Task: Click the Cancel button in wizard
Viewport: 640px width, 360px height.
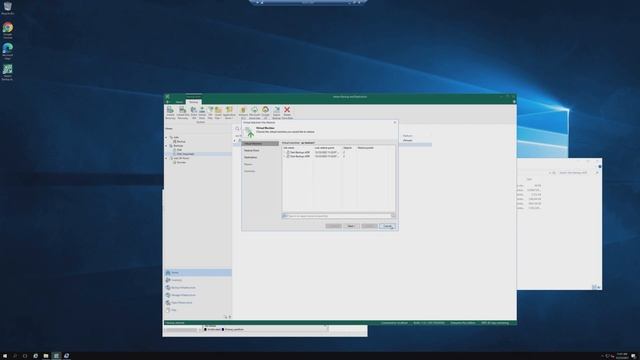Action: click(x=387, y=226)
